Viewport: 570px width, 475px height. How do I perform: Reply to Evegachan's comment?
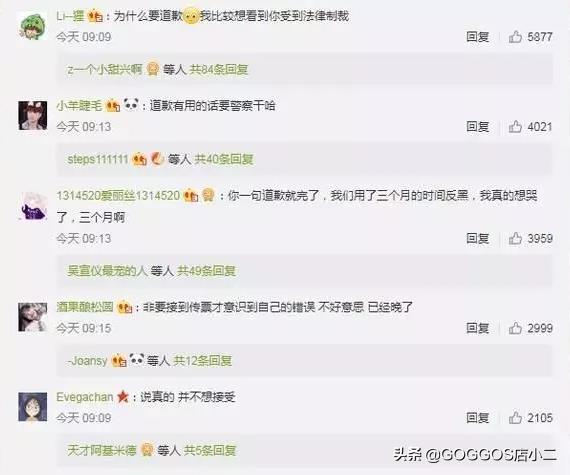(x=478, y=418)
